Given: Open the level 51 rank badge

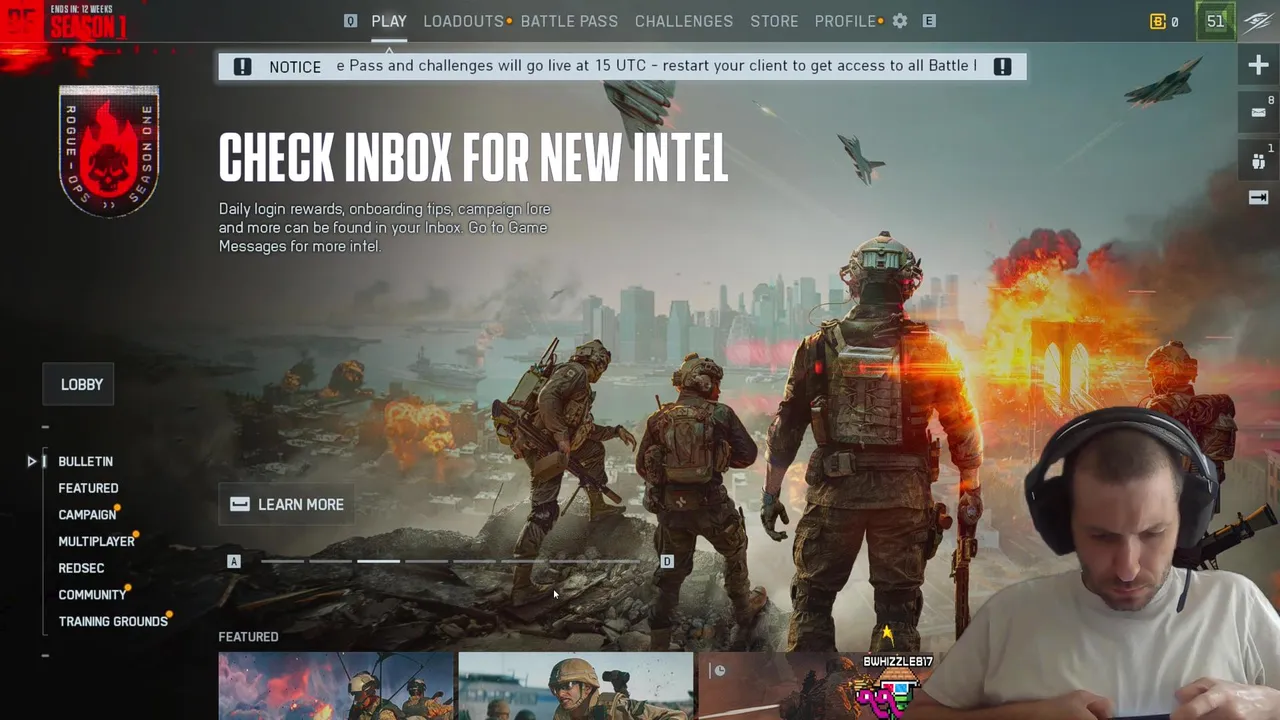Looking at the screenshot, I should pos(1215,21).
